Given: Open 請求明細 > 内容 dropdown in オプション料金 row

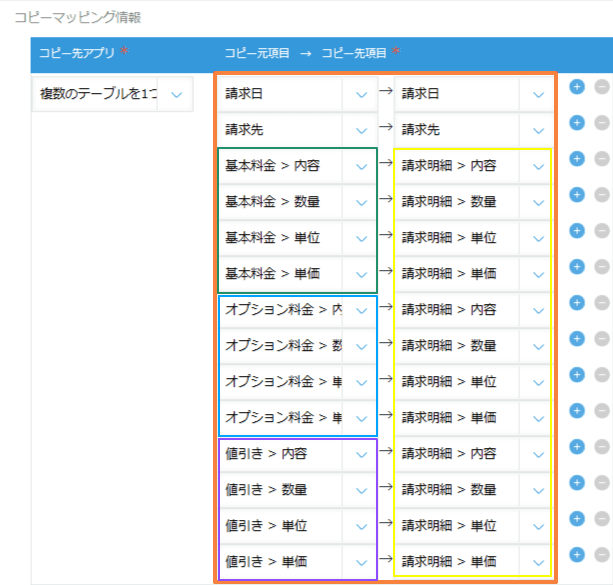Looking at the screenshot, I should 474,310.
